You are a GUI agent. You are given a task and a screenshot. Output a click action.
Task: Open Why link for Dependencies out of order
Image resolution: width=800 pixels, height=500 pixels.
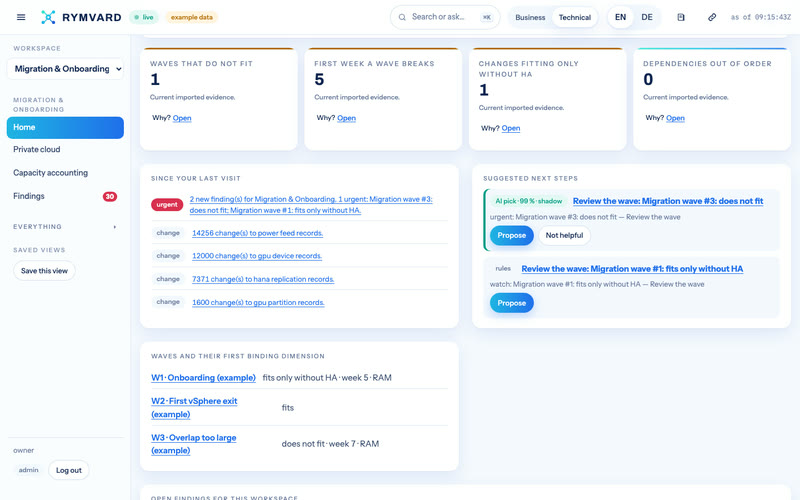click(675, 118)
